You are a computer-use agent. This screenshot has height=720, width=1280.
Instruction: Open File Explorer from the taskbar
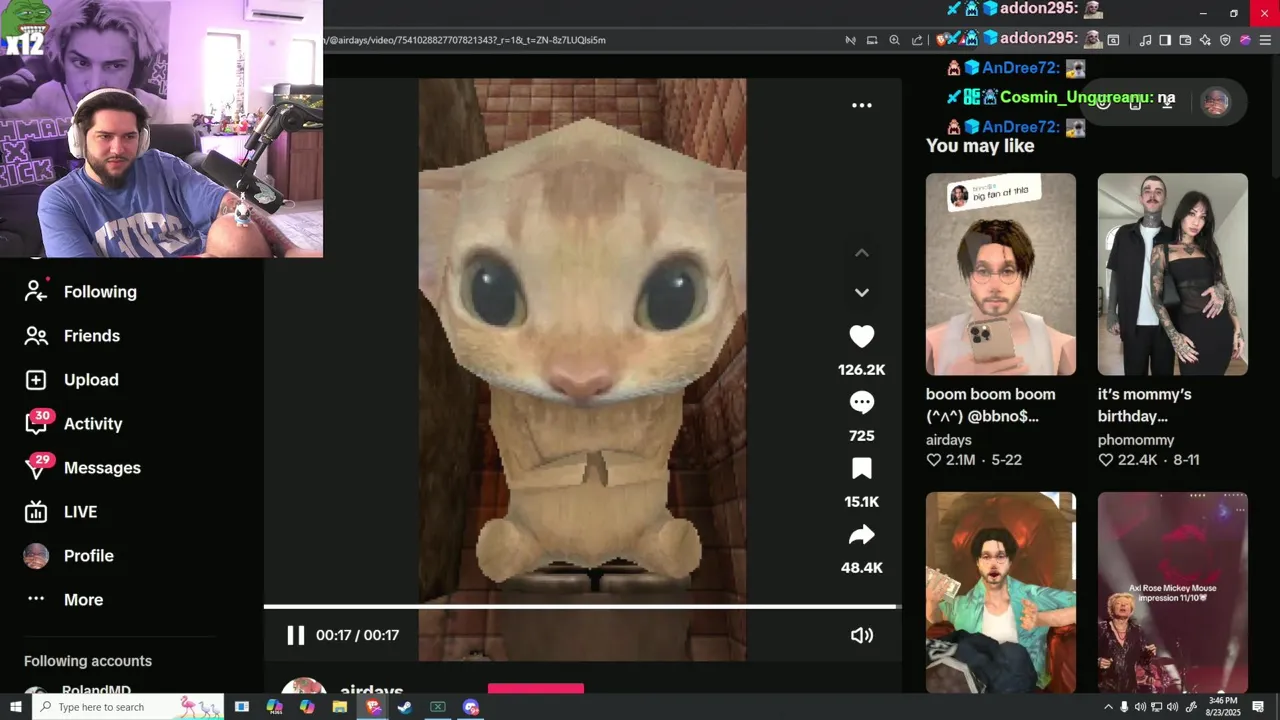pyautogui.click(x=340, y=707)
